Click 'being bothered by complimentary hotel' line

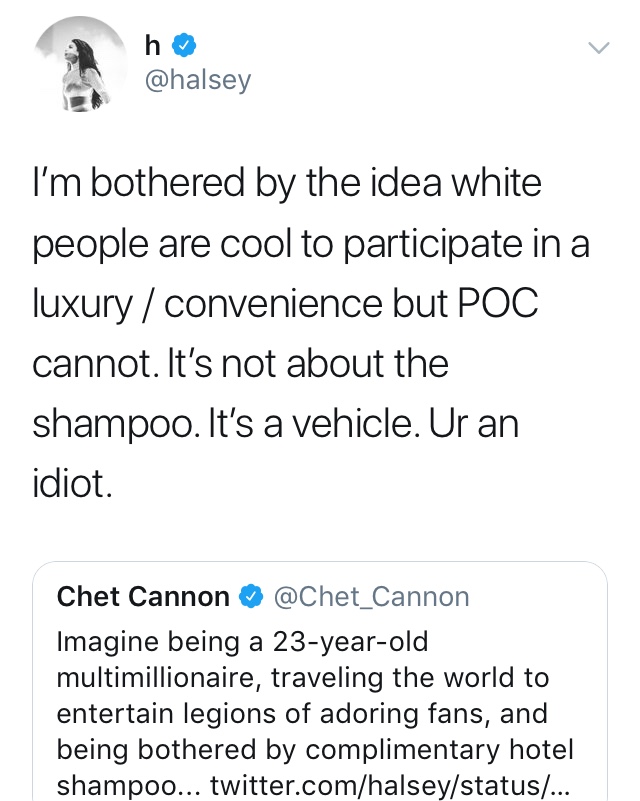pos(315,749)
